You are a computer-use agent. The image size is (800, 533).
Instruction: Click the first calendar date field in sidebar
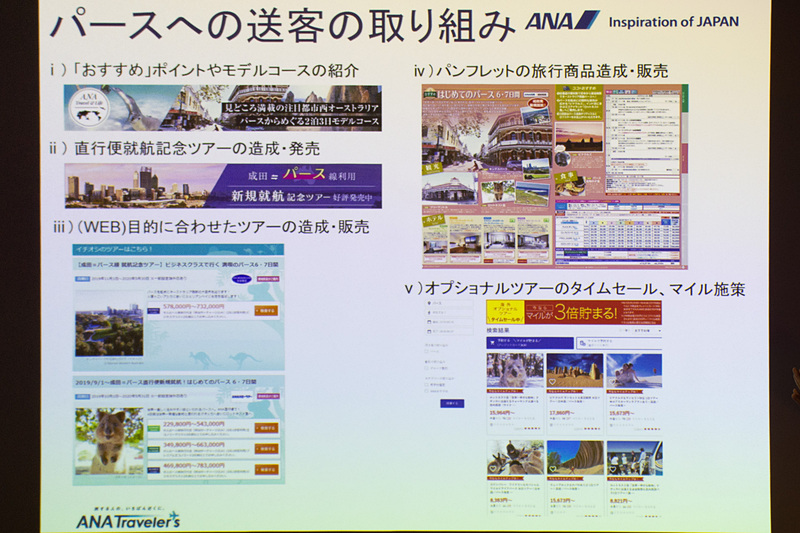click(x=449, y=322)
